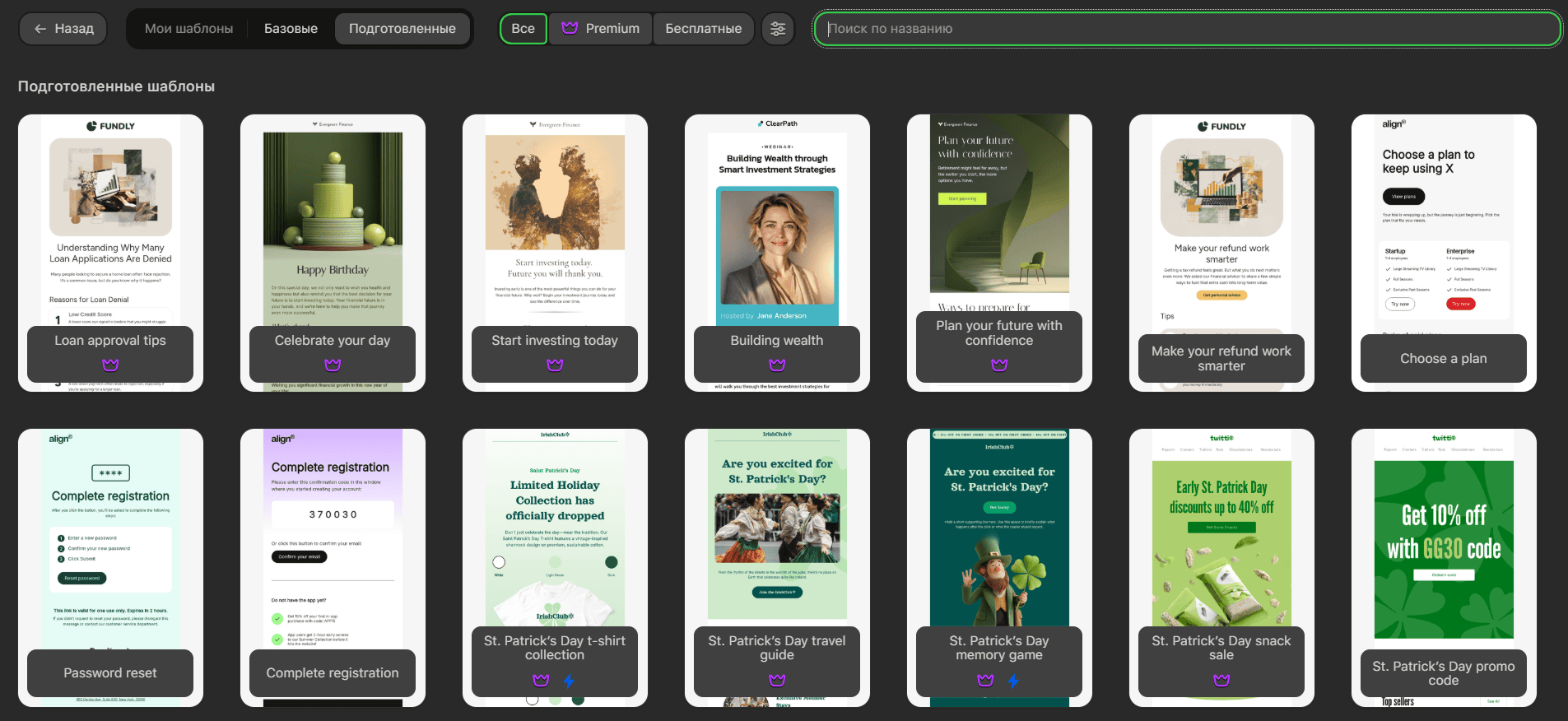Click the crown icon under Celebrate your day
1568x721 pixels.
pyautogui.click(x=333, y=365)
